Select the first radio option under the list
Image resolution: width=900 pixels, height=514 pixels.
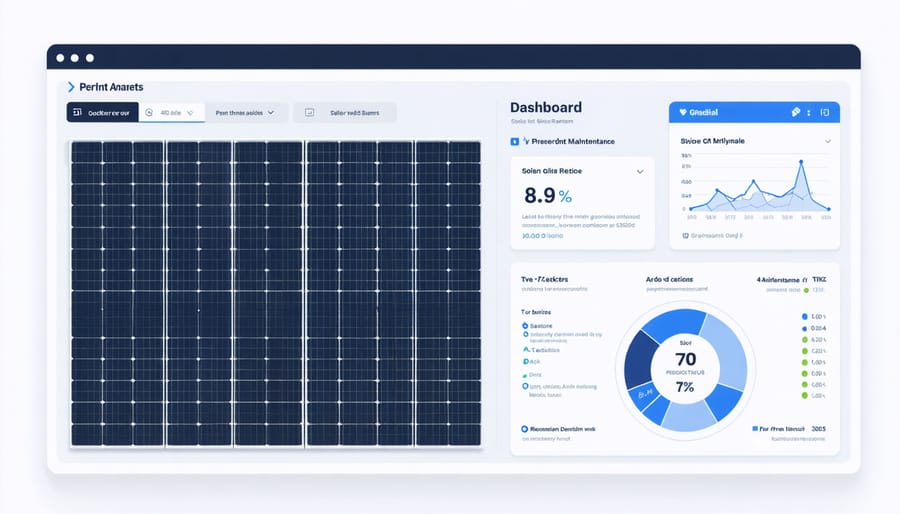coord(525,326)
